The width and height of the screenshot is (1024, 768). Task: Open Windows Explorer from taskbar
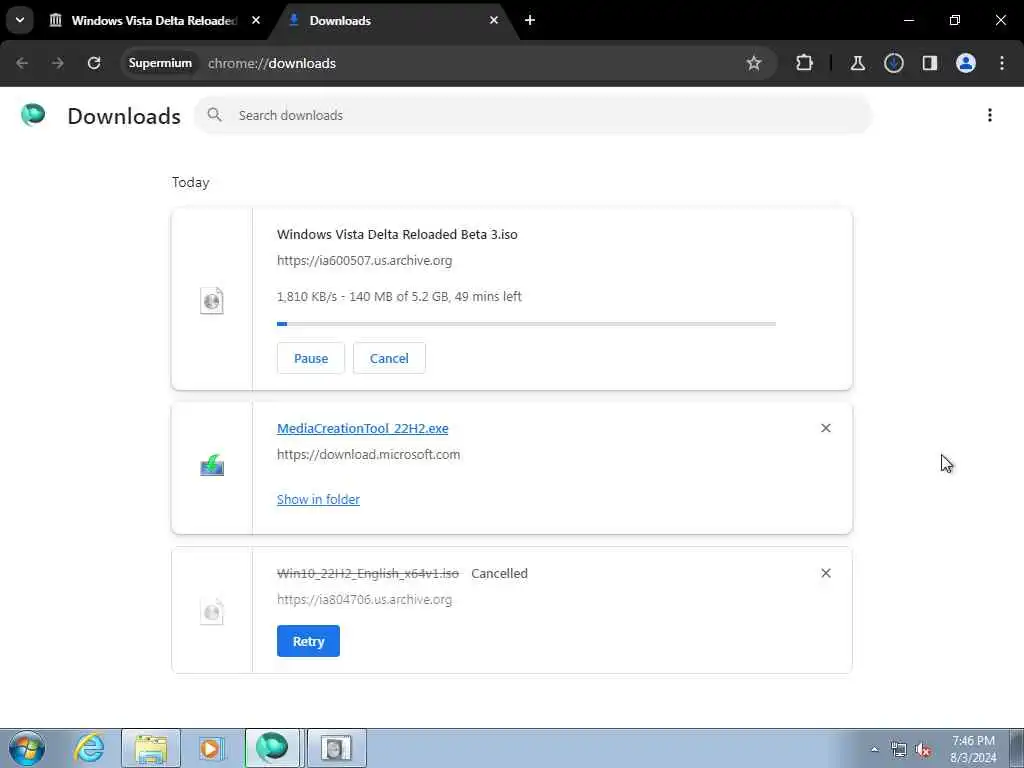[151, 748]
